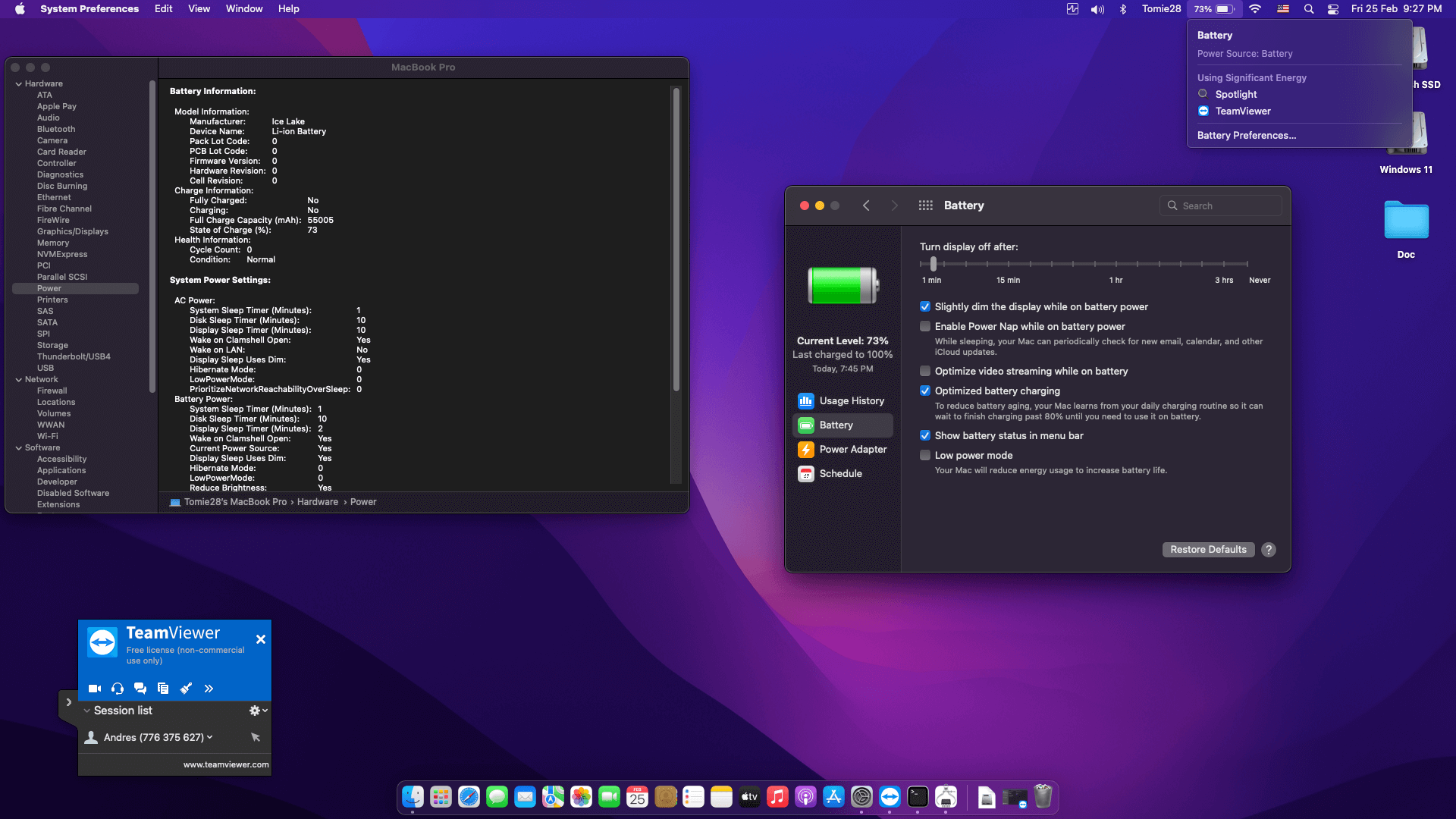This screenshot has width=1456, height=819.
Task: Select Power Adapter in Battery sidebar
Action: (x=843, y=449)
